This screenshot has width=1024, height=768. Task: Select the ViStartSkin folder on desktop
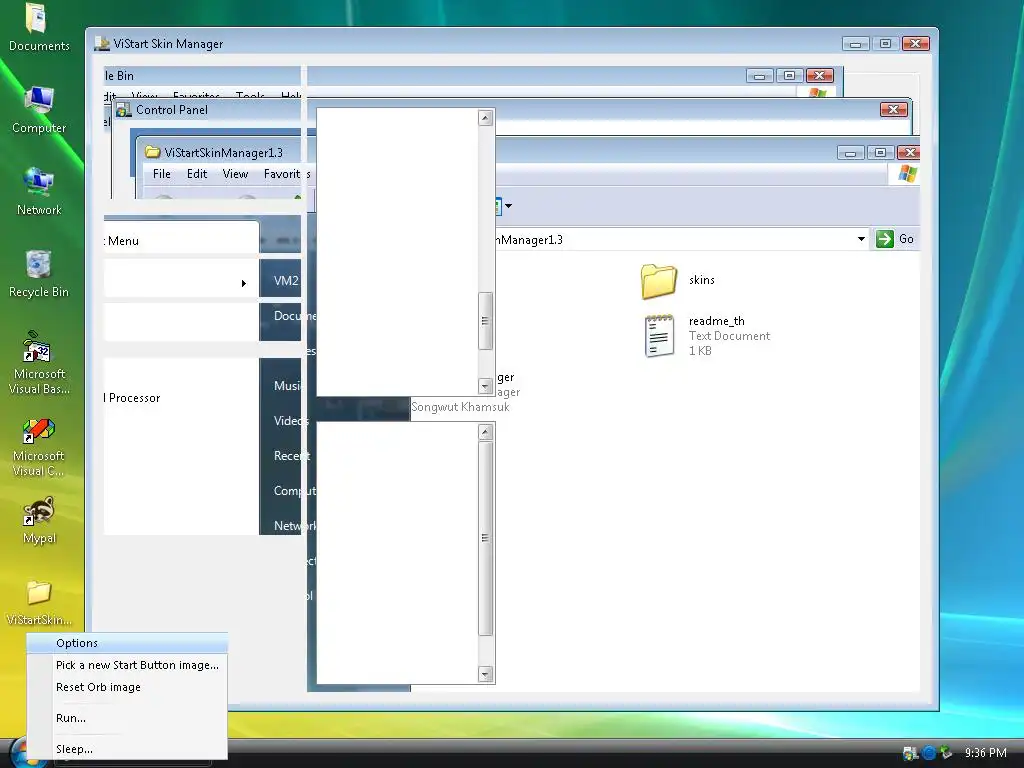pos(39,603)
